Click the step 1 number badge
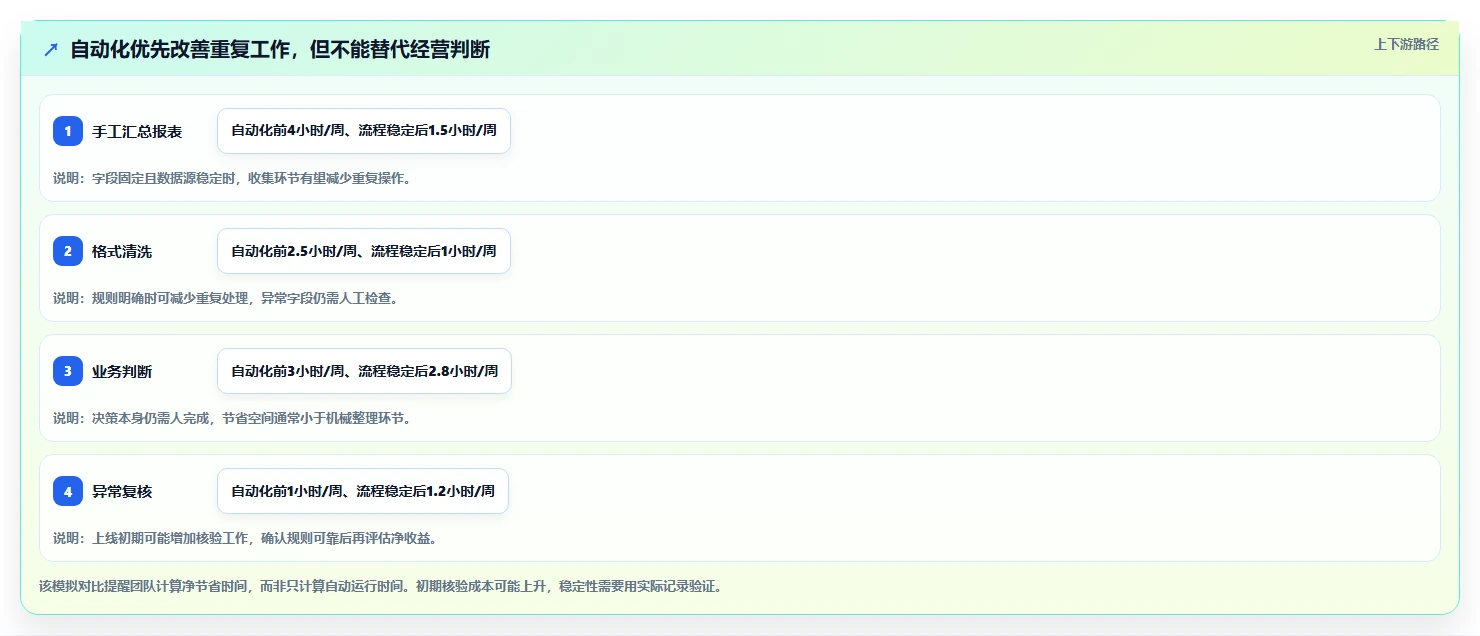1480x636 pixels. pos(68,131)
